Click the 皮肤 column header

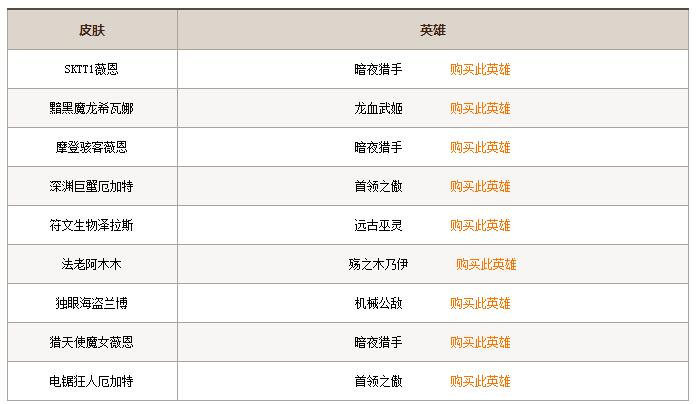pos(92,30)
